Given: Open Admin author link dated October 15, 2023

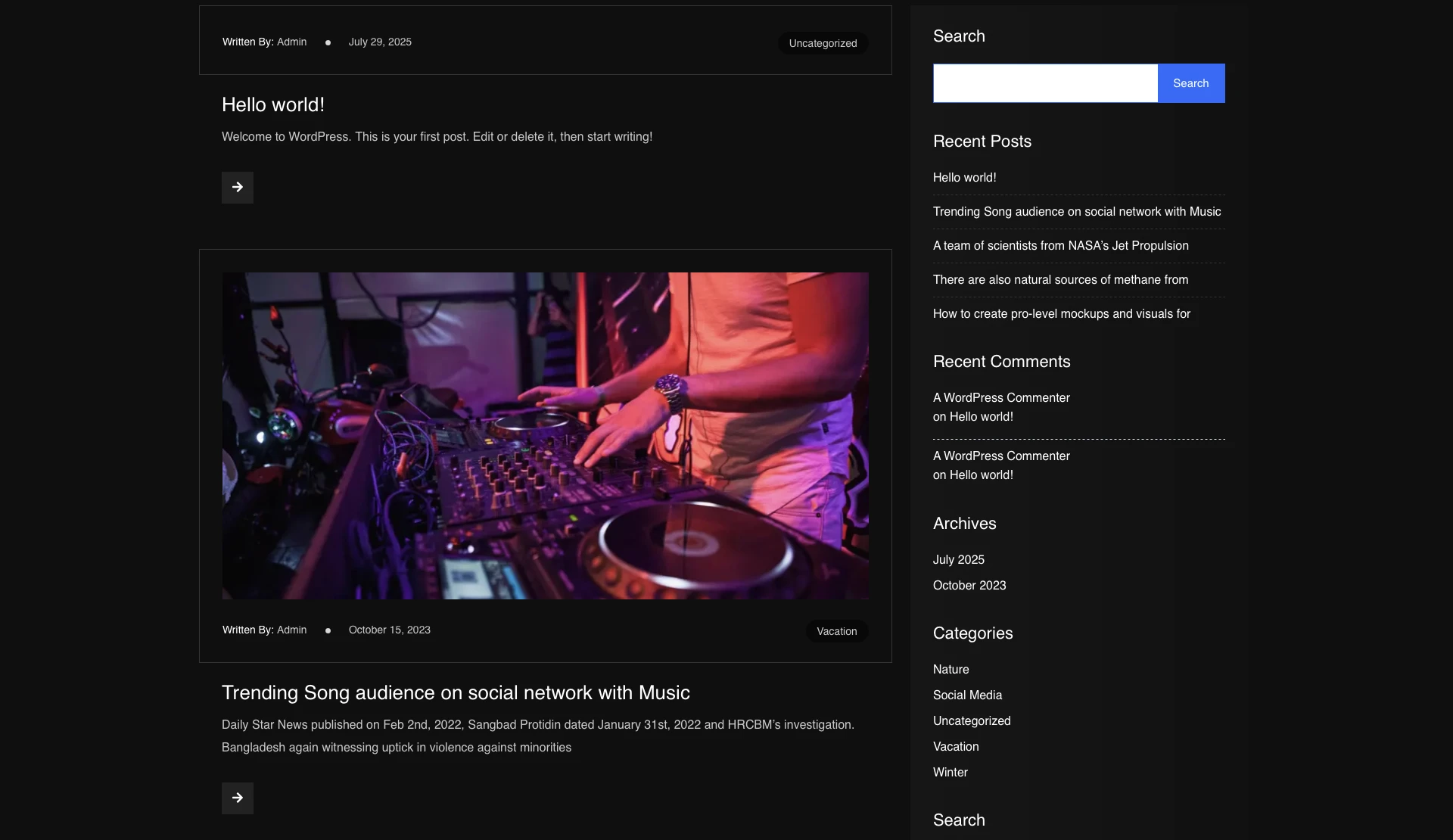Looking at the screenshot, I should tap(291, 630).
